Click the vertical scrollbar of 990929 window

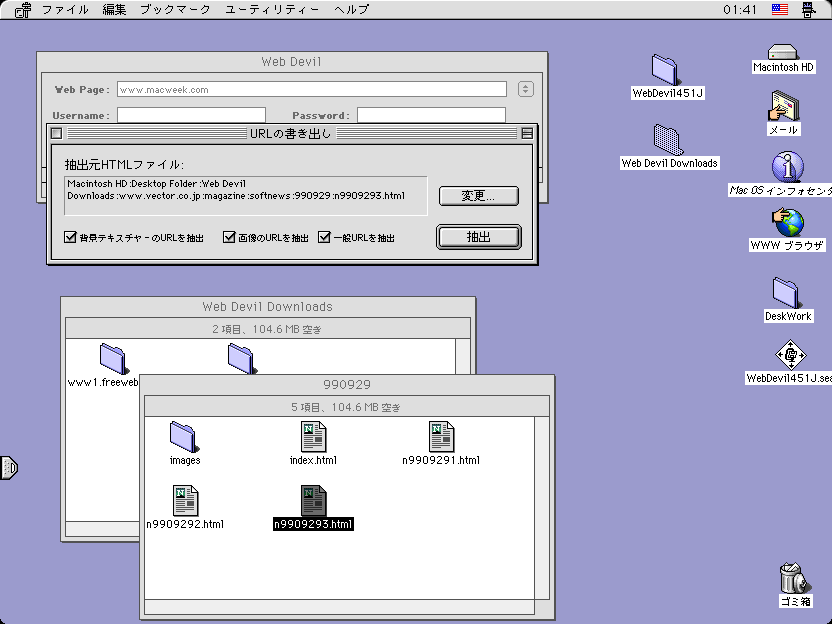tap(542, 508)
